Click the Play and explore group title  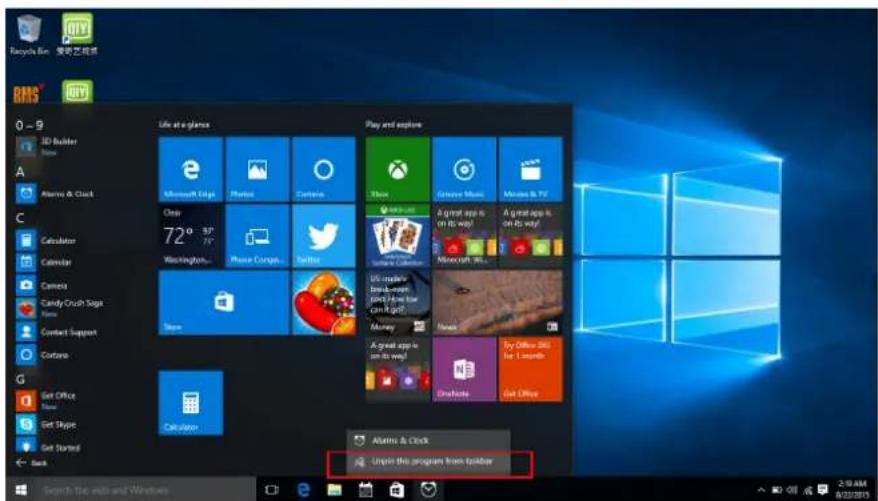click(394, 124)
